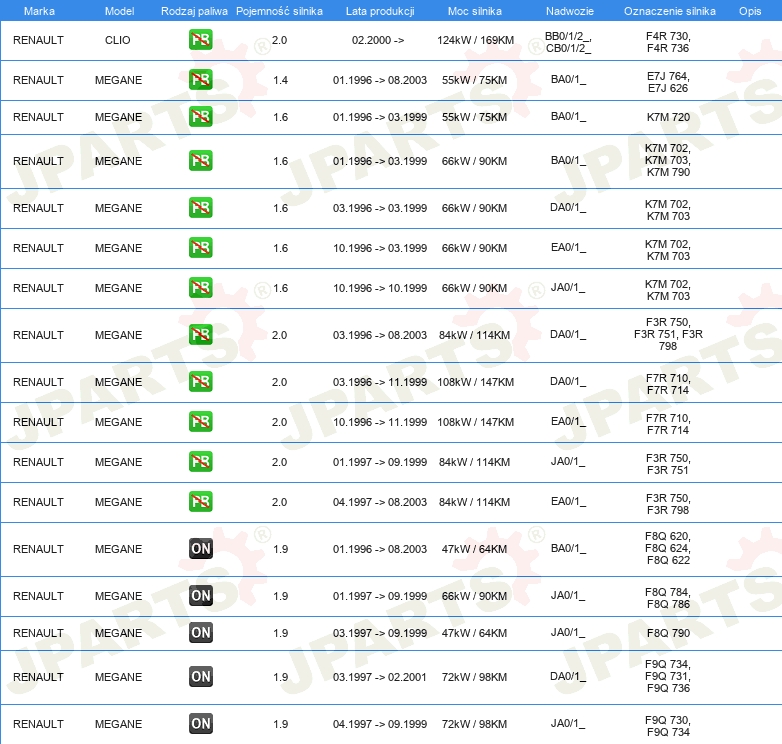The height and width of the screenshot is (744, 782).
Task: Select the BB0/1/2_, CB0/1/2_ body cell
Action: pos(569,42)
